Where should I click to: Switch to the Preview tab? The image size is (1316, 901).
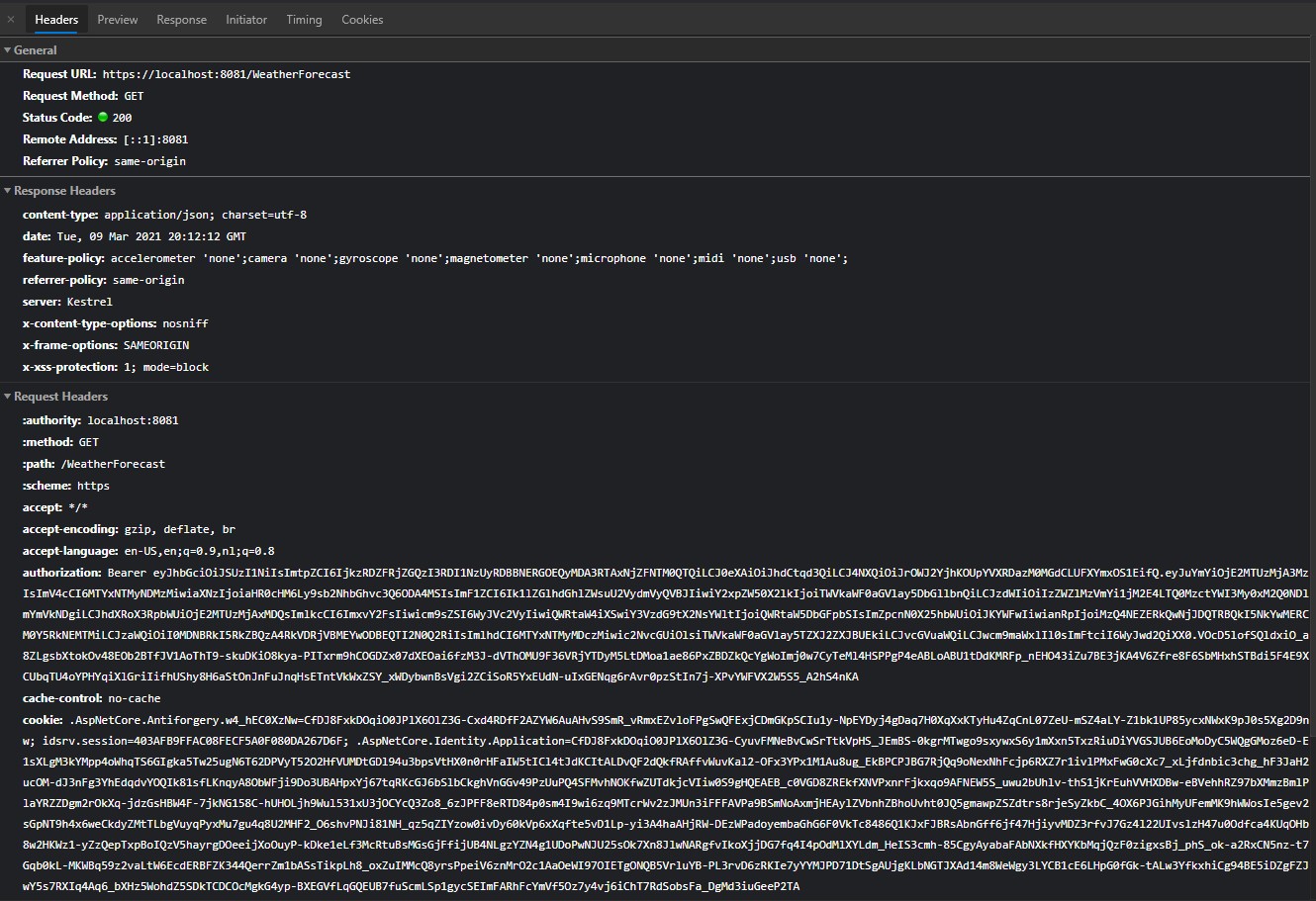[117, 19]
